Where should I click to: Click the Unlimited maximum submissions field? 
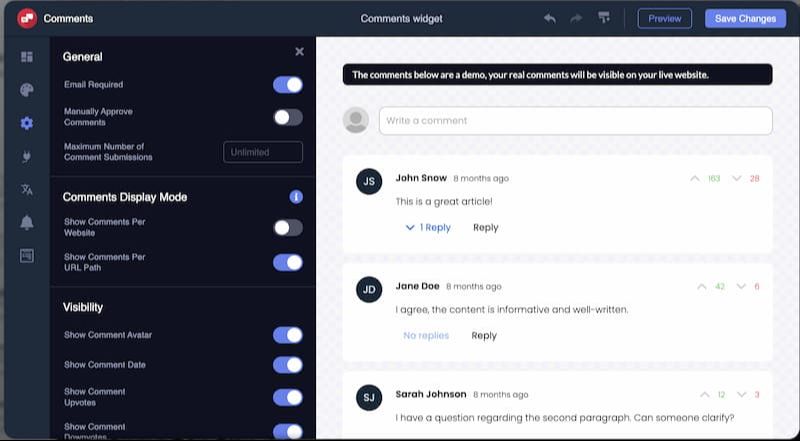pyautogui.click(x=263, y=152)
